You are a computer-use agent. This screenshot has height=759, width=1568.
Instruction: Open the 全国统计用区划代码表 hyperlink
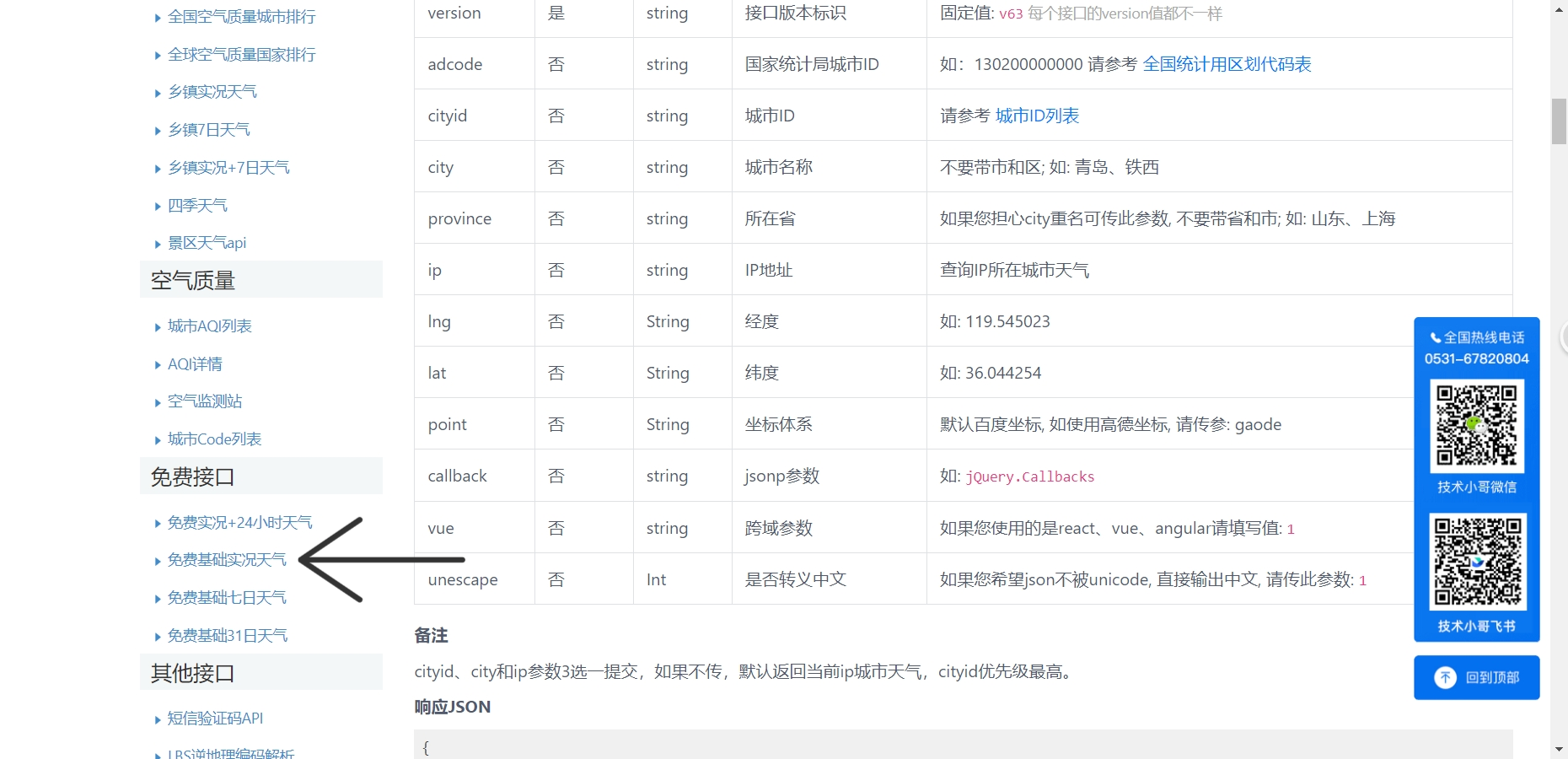click(x=1227, y=64)
